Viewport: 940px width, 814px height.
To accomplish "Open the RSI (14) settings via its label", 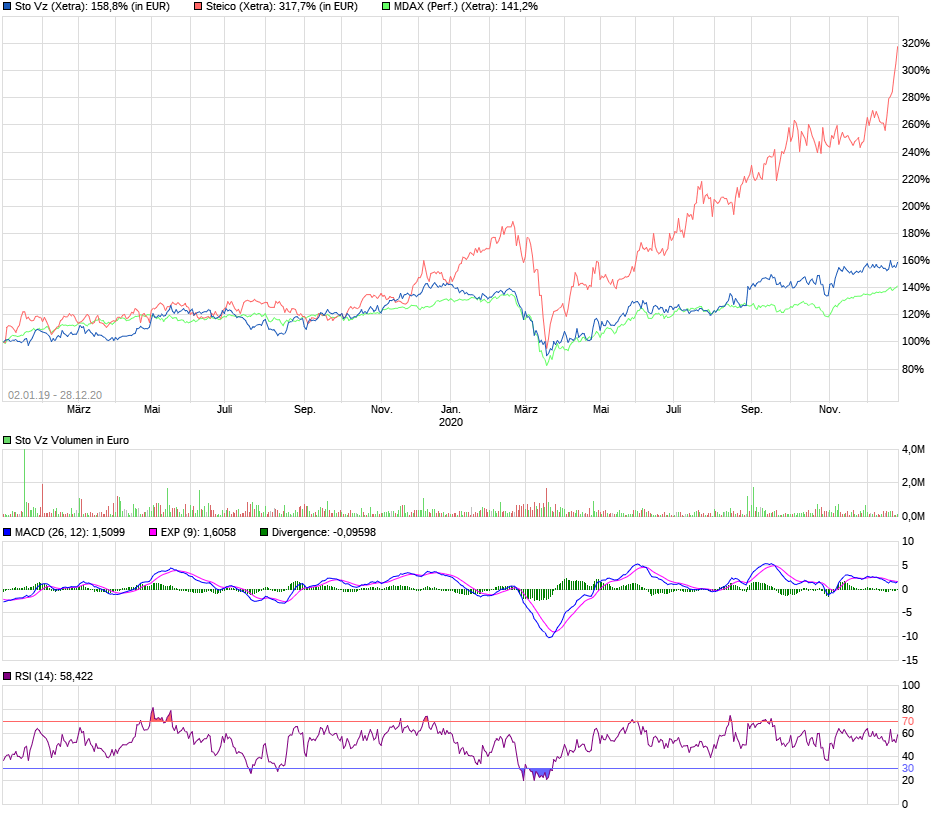I will coord(50,676).
